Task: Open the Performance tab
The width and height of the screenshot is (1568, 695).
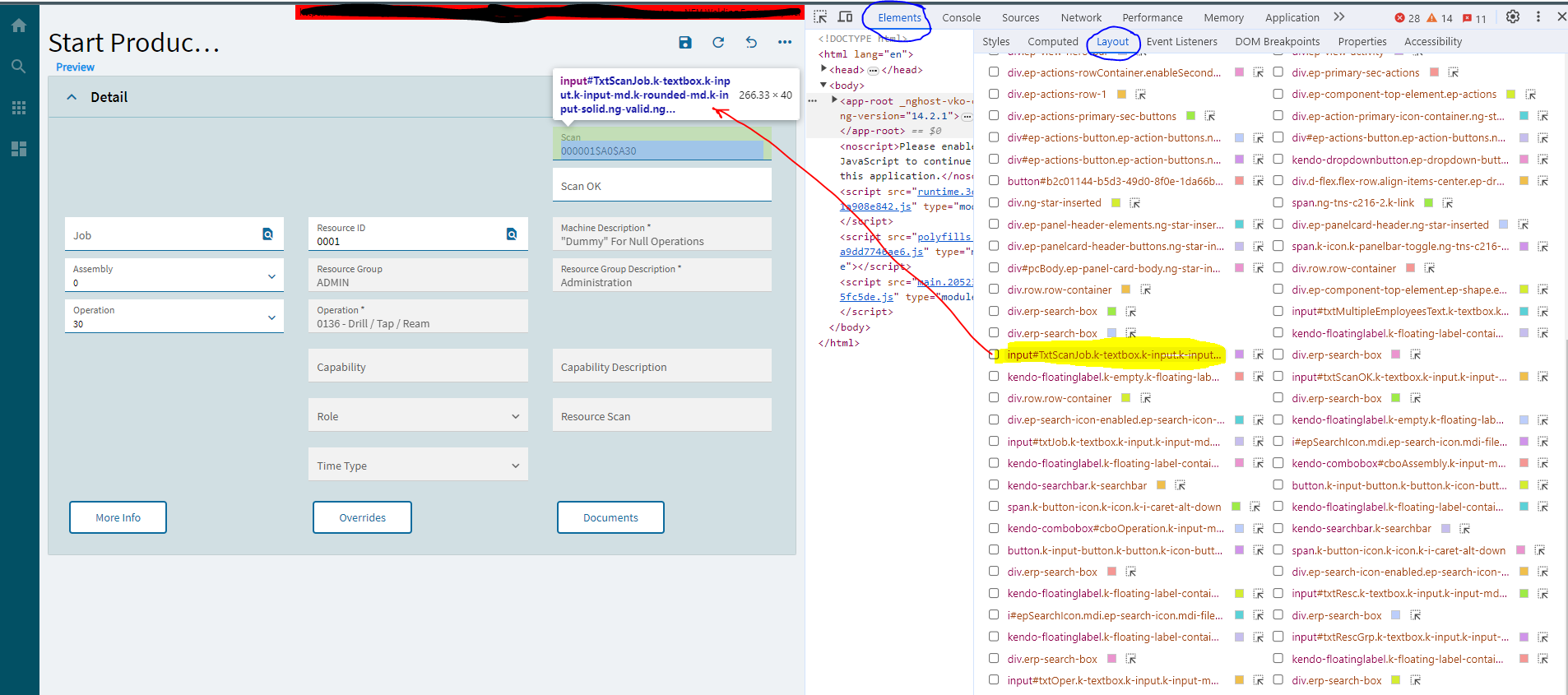Action: (x=1153, y=18)
